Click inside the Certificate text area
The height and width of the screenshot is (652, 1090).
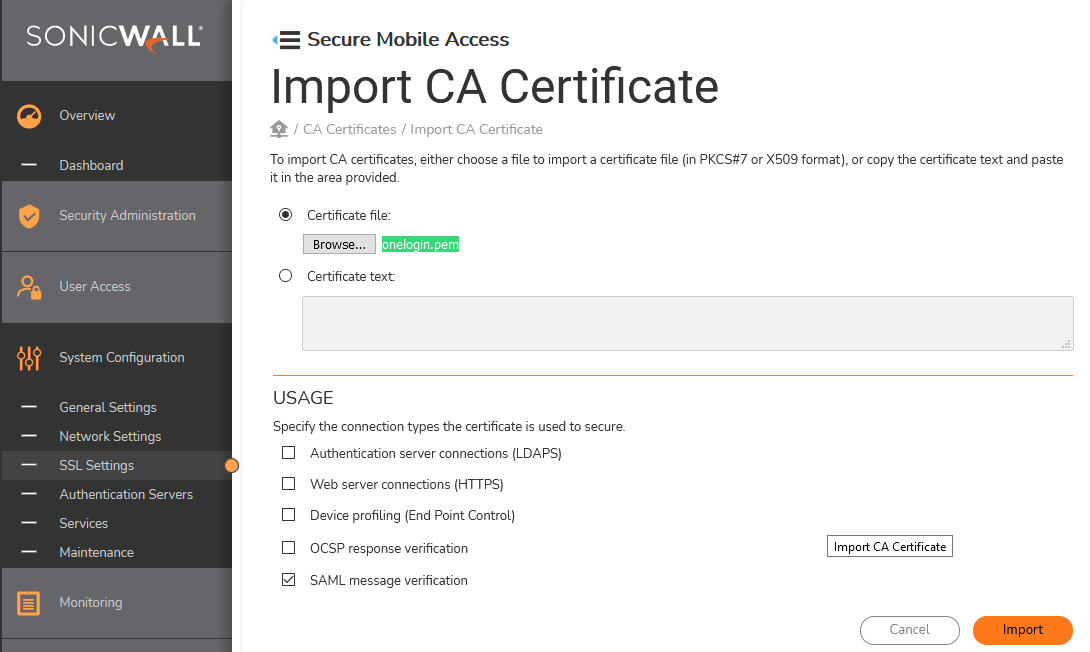[x=687, y=323]
